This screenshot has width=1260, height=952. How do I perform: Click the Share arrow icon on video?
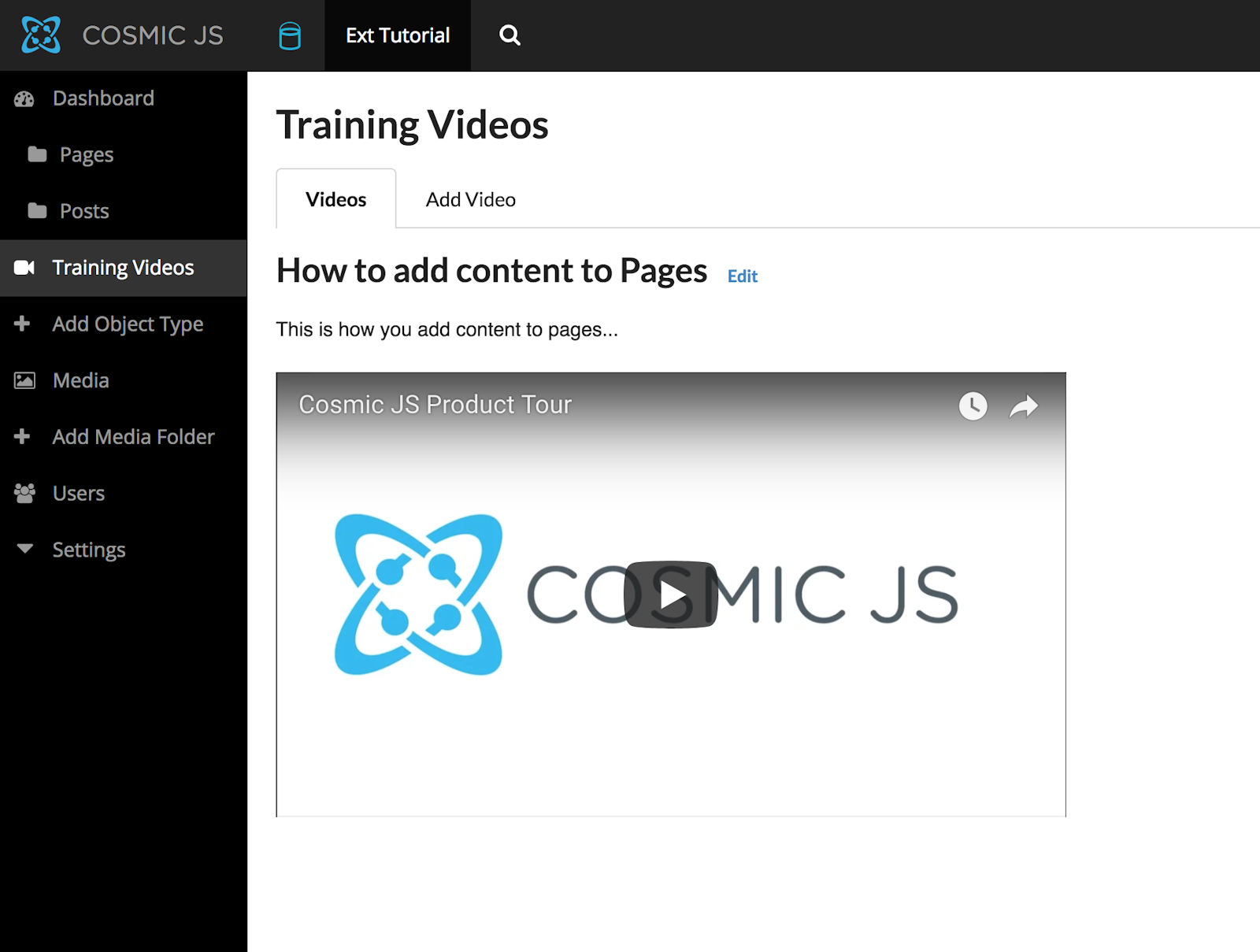pyautogui.click(x=1024, y=406)
